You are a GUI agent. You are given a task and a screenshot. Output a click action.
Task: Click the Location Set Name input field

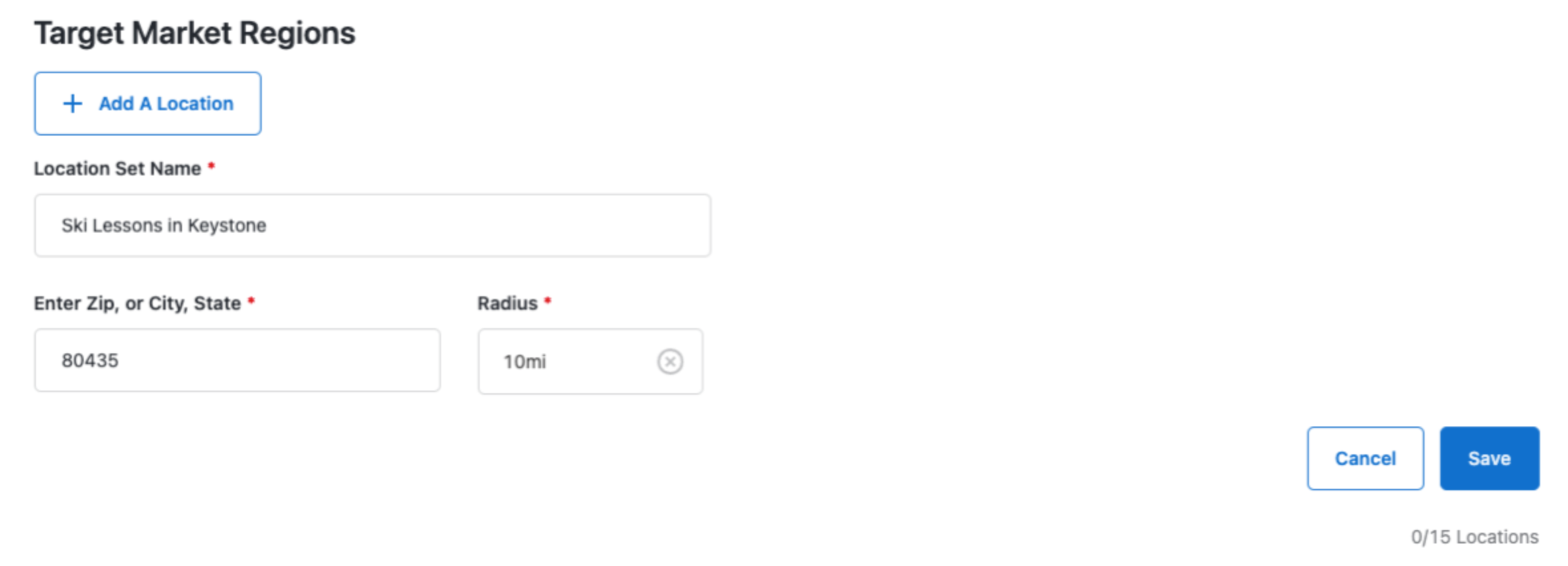pyautogui.click(x=372, y=225)
